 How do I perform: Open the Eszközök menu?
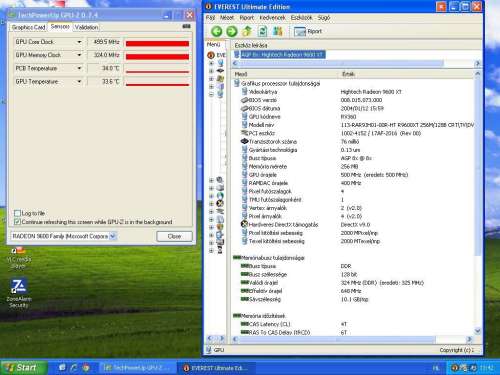pos(301,17)
